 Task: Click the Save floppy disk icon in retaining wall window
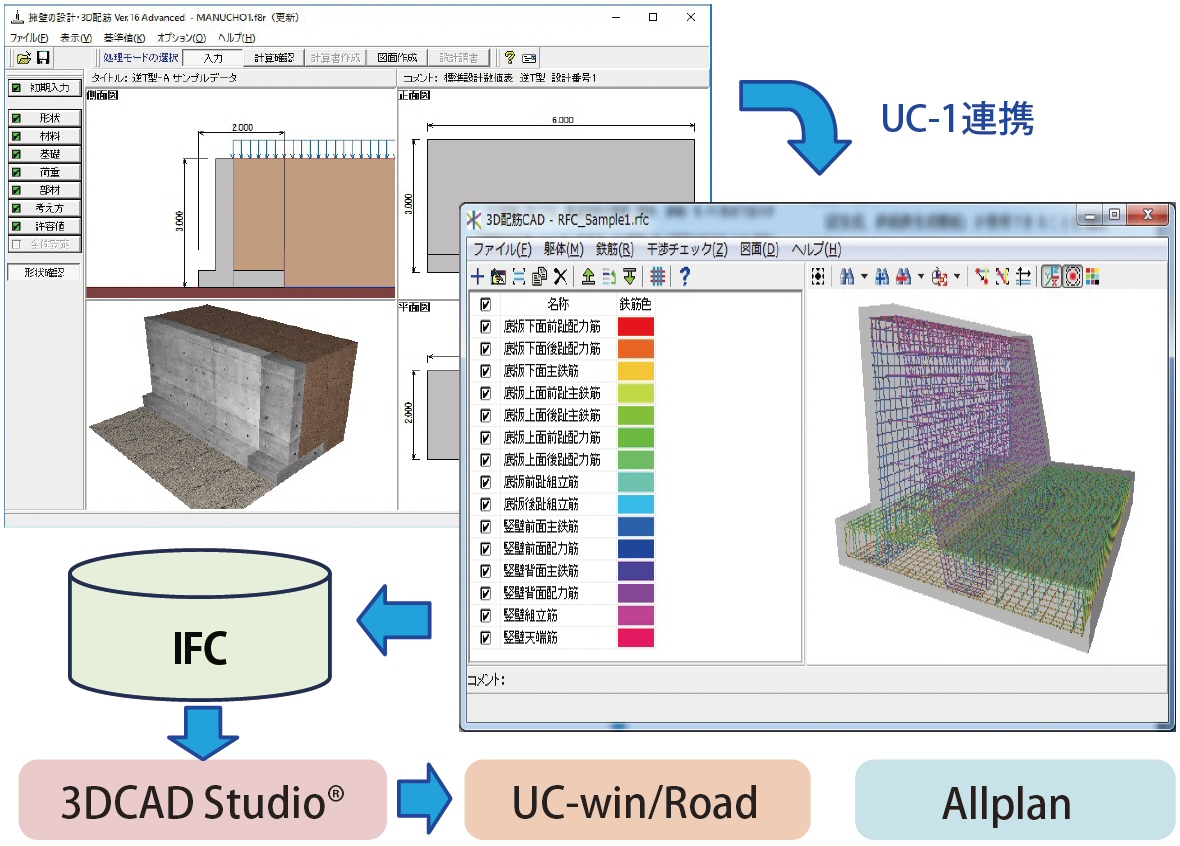tap(43, 58)
